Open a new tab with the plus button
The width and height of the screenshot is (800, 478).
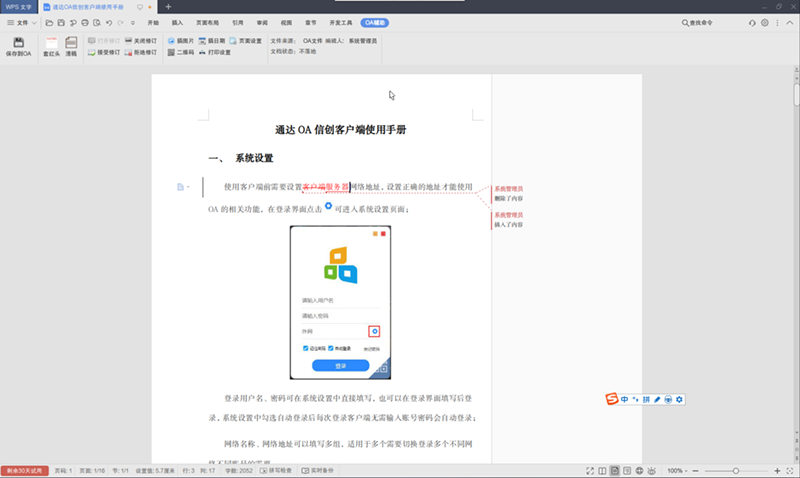tap(168, 7)
